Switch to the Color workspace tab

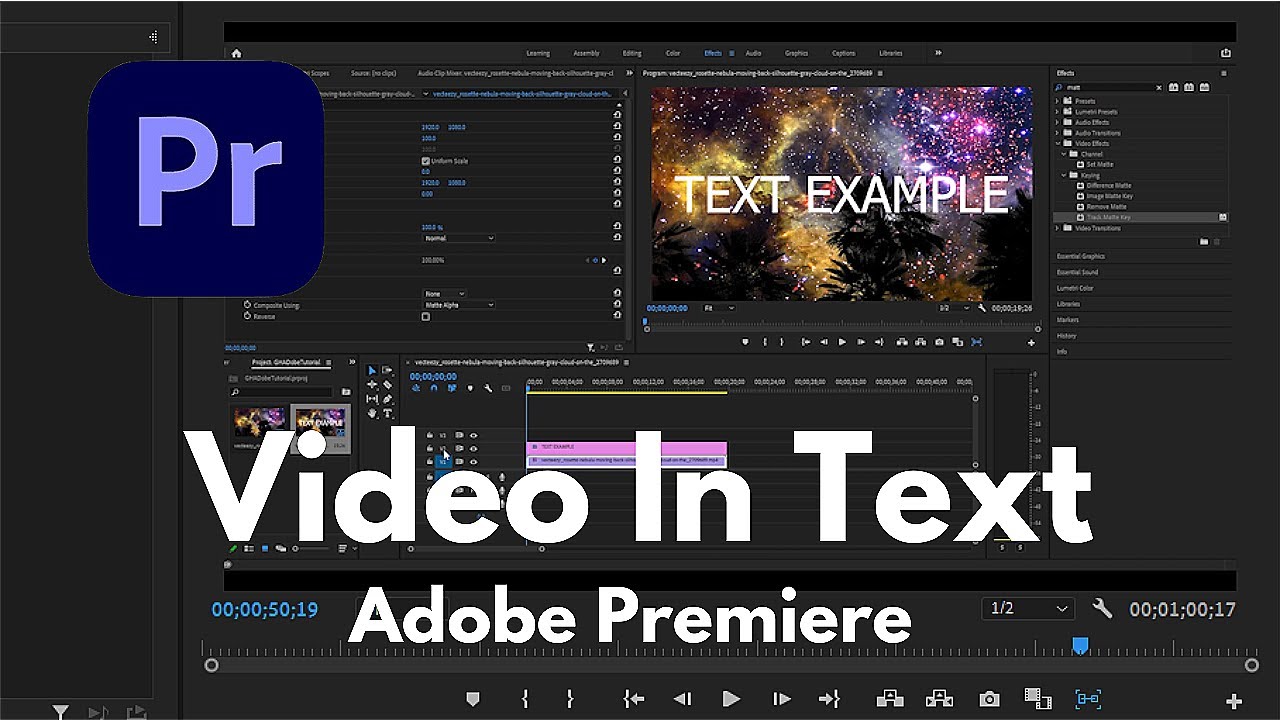pyautogui.click(x=673, y=53)
